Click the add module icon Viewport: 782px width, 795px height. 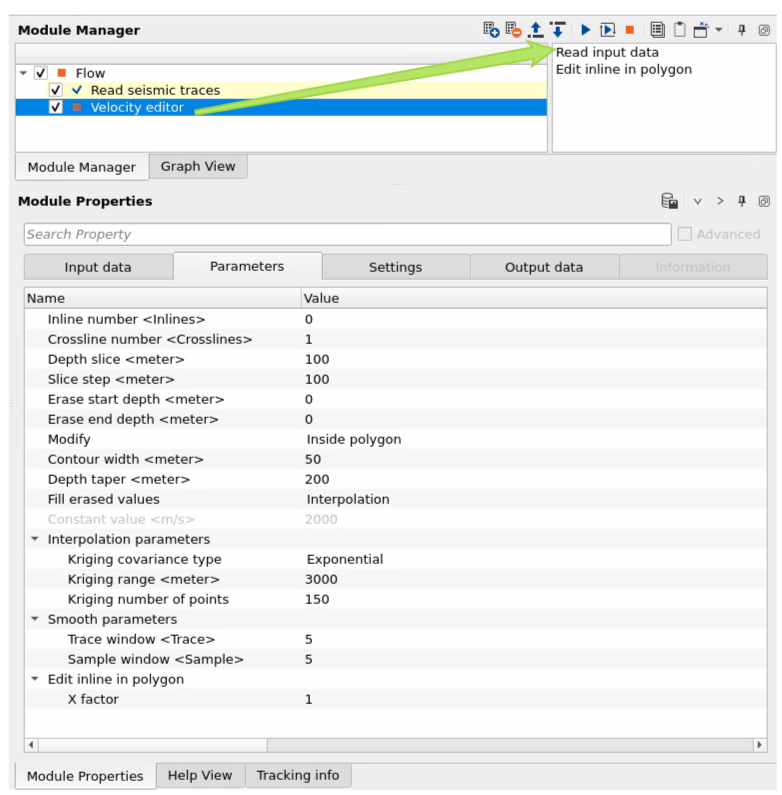point(490,30)
